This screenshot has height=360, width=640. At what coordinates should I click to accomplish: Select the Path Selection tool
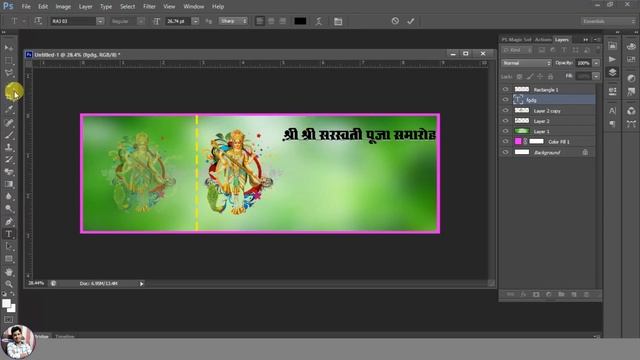pos(9,247)
